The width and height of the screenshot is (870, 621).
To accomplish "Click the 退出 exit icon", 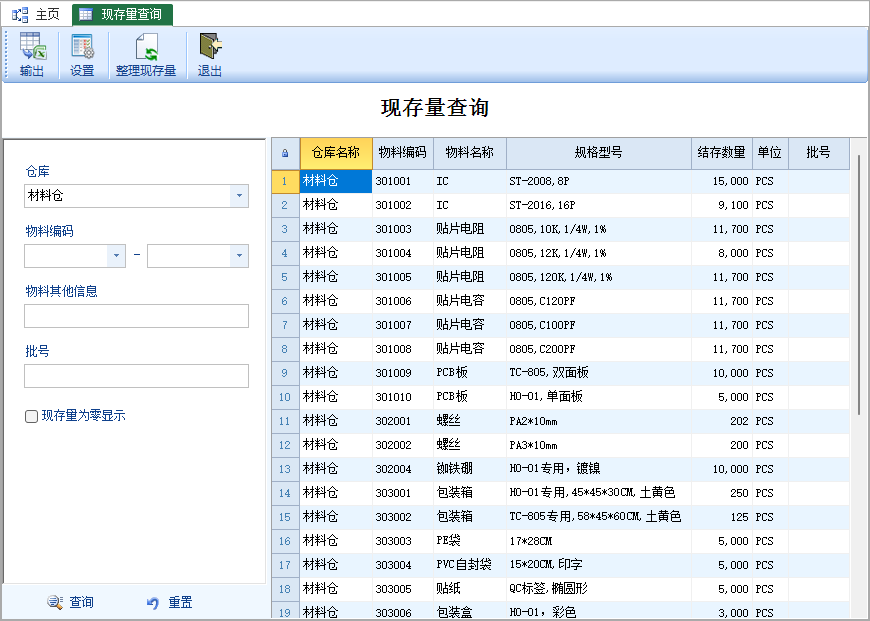I will tap(210, 55).
